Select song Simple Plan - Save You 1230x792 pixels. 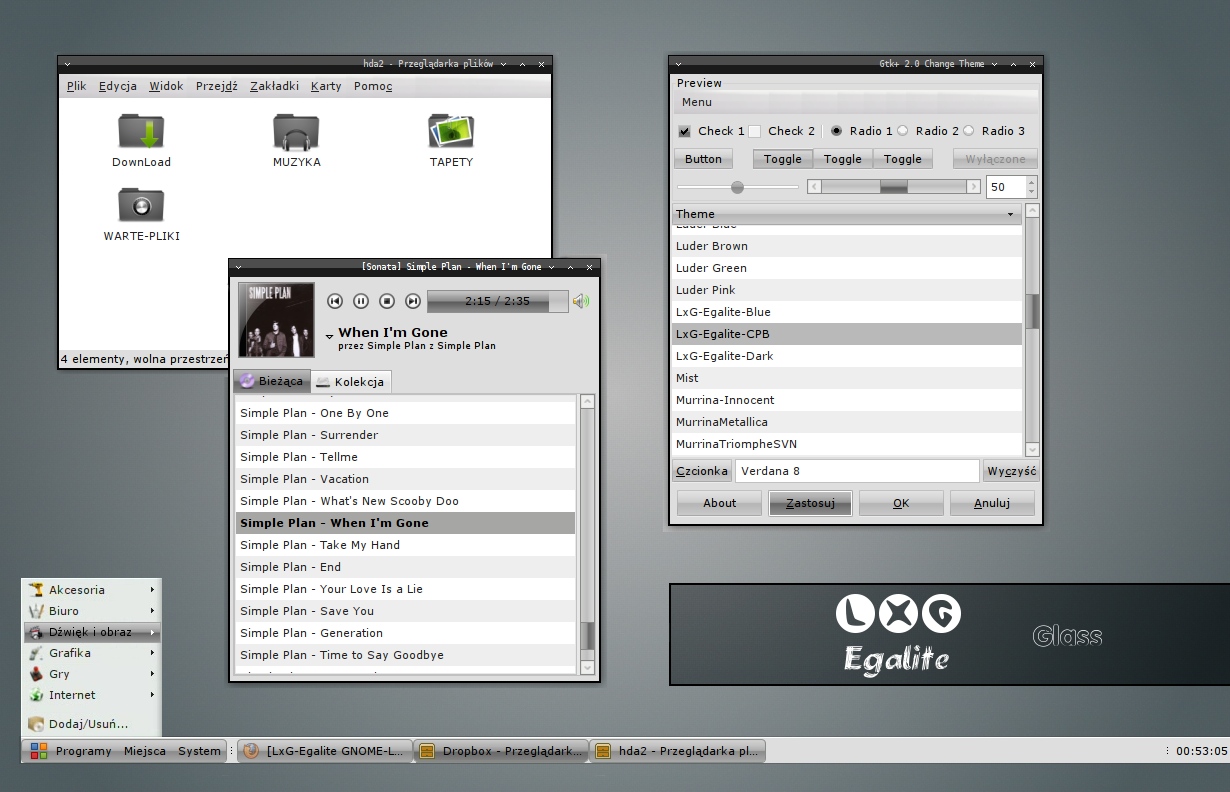point(406,611)
